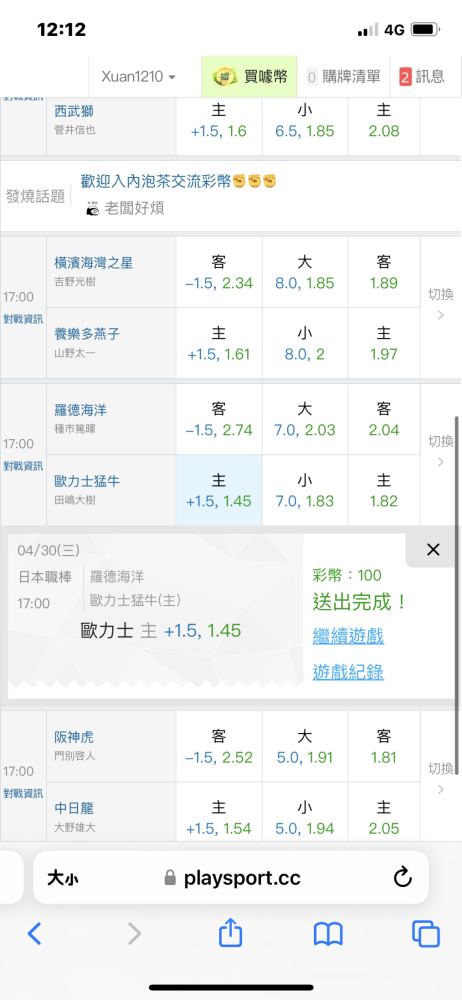Open Safari tabs overview icon
The height and width of the screenshot is (1000, 462).
426,934
